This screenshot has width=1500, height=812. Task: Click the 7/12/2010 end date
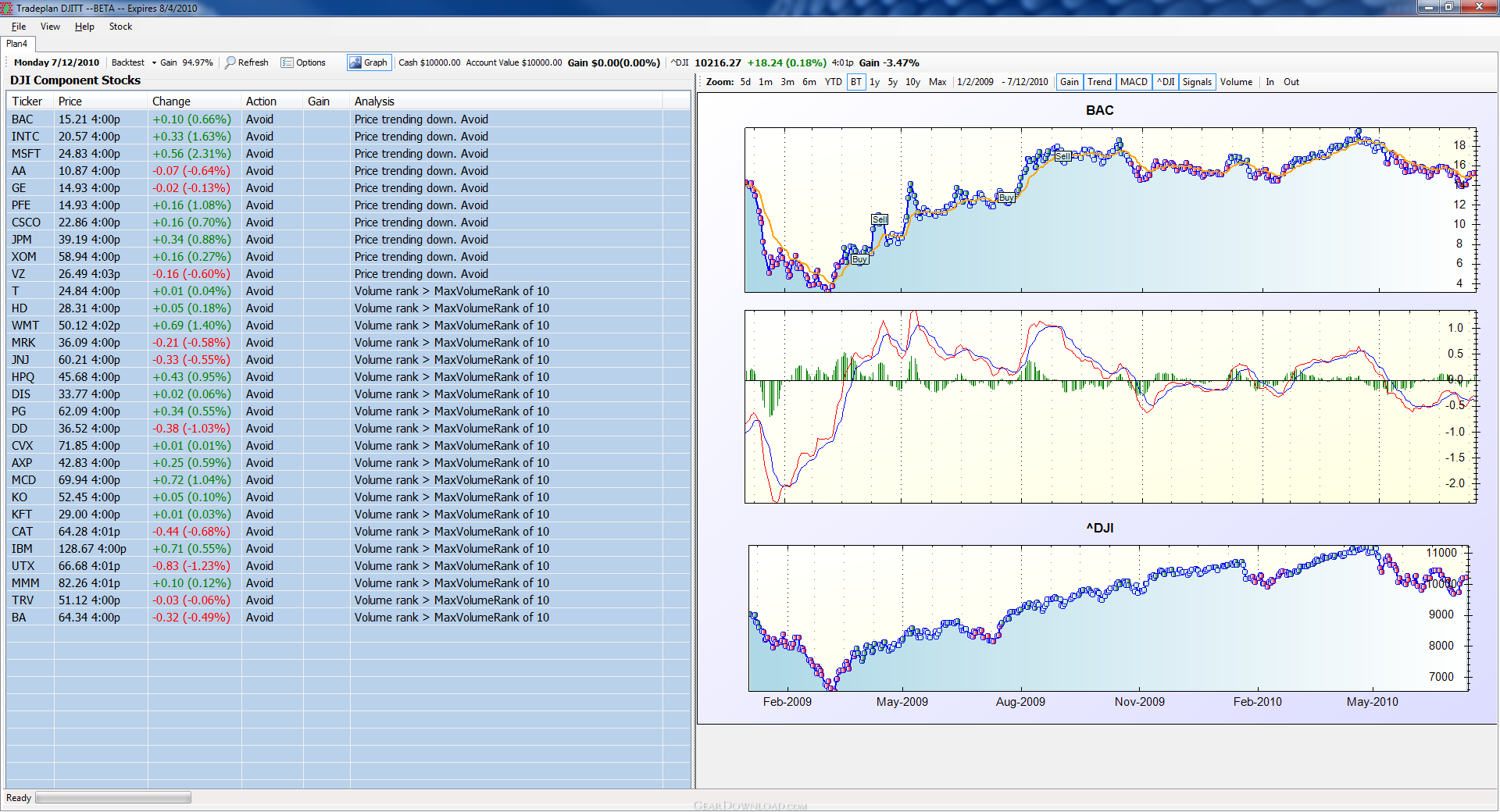tap(1027, 82)
